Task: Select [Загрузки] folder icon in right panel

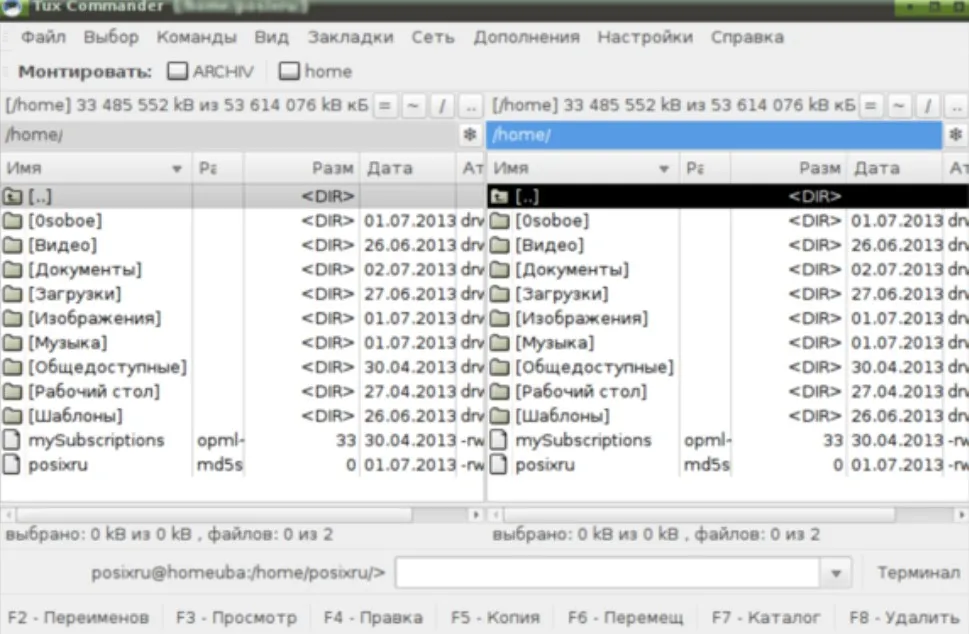Action: point(499,294)
